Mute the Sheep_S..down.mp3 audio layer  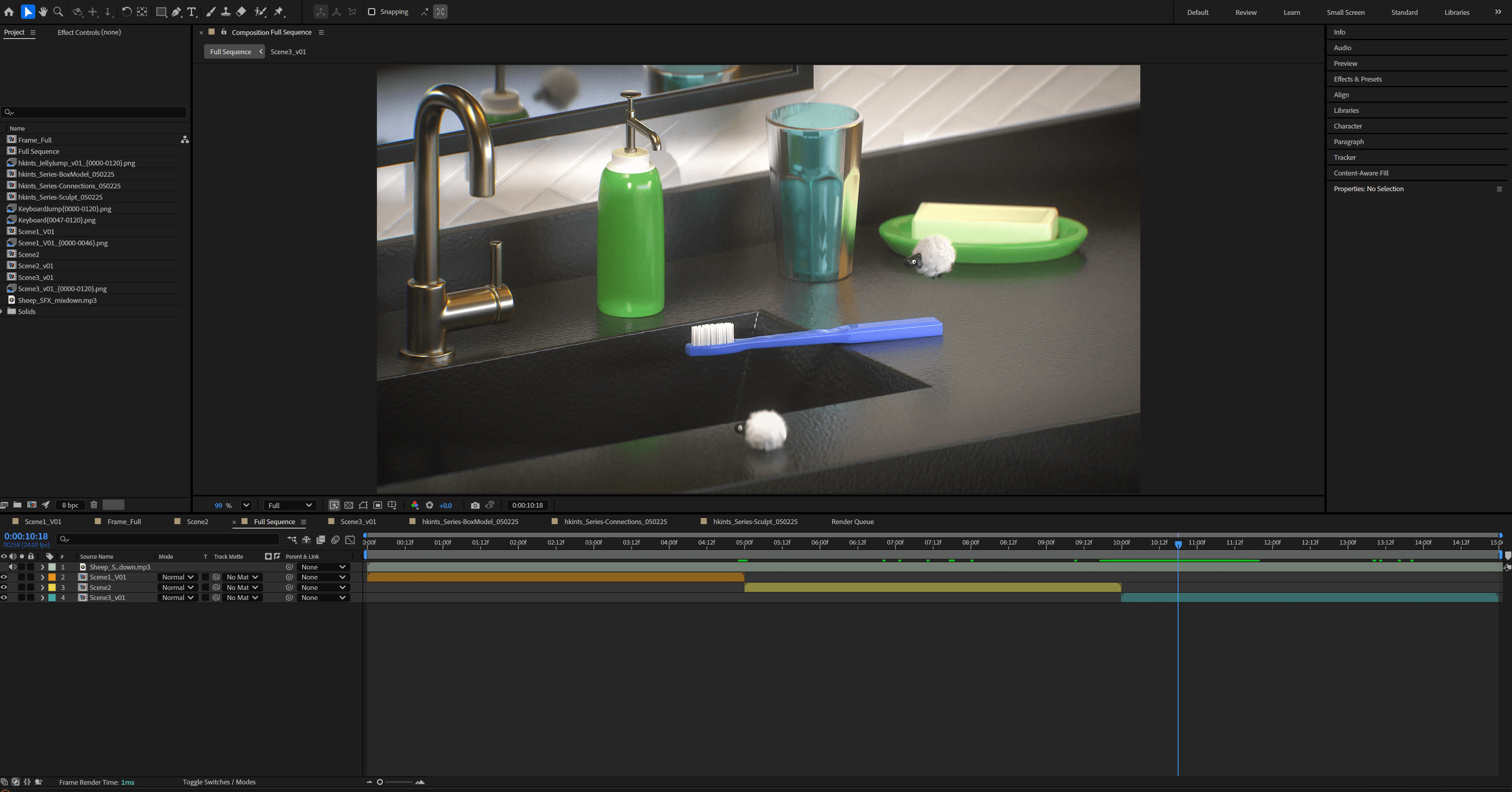pos(12,567)
